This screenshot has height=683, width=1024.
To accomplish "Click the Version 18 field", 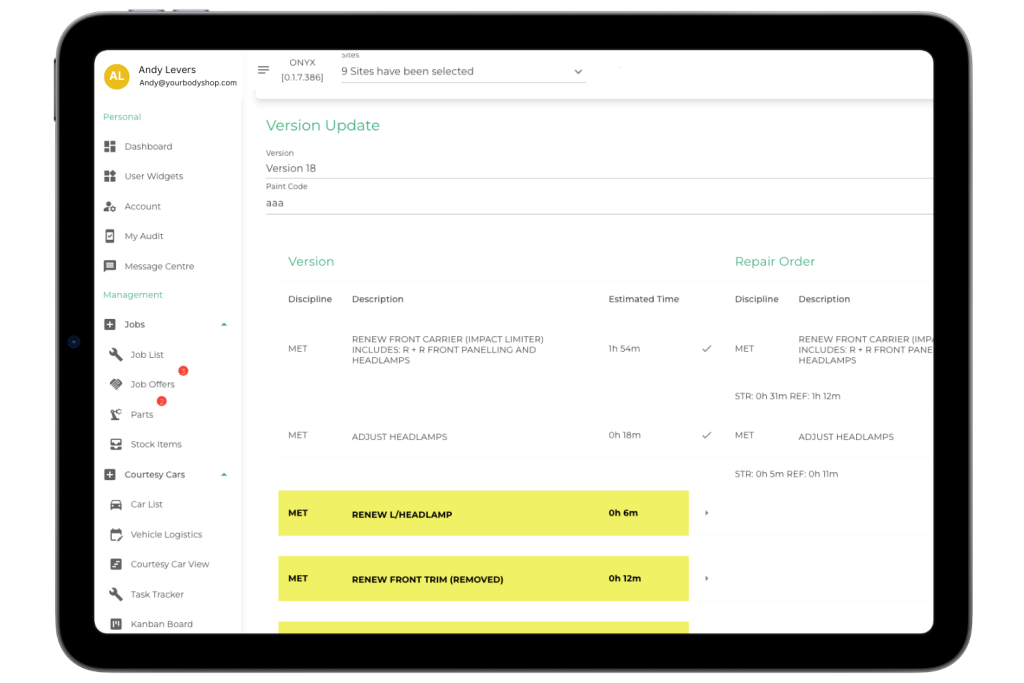I will [x=599, y=168].
